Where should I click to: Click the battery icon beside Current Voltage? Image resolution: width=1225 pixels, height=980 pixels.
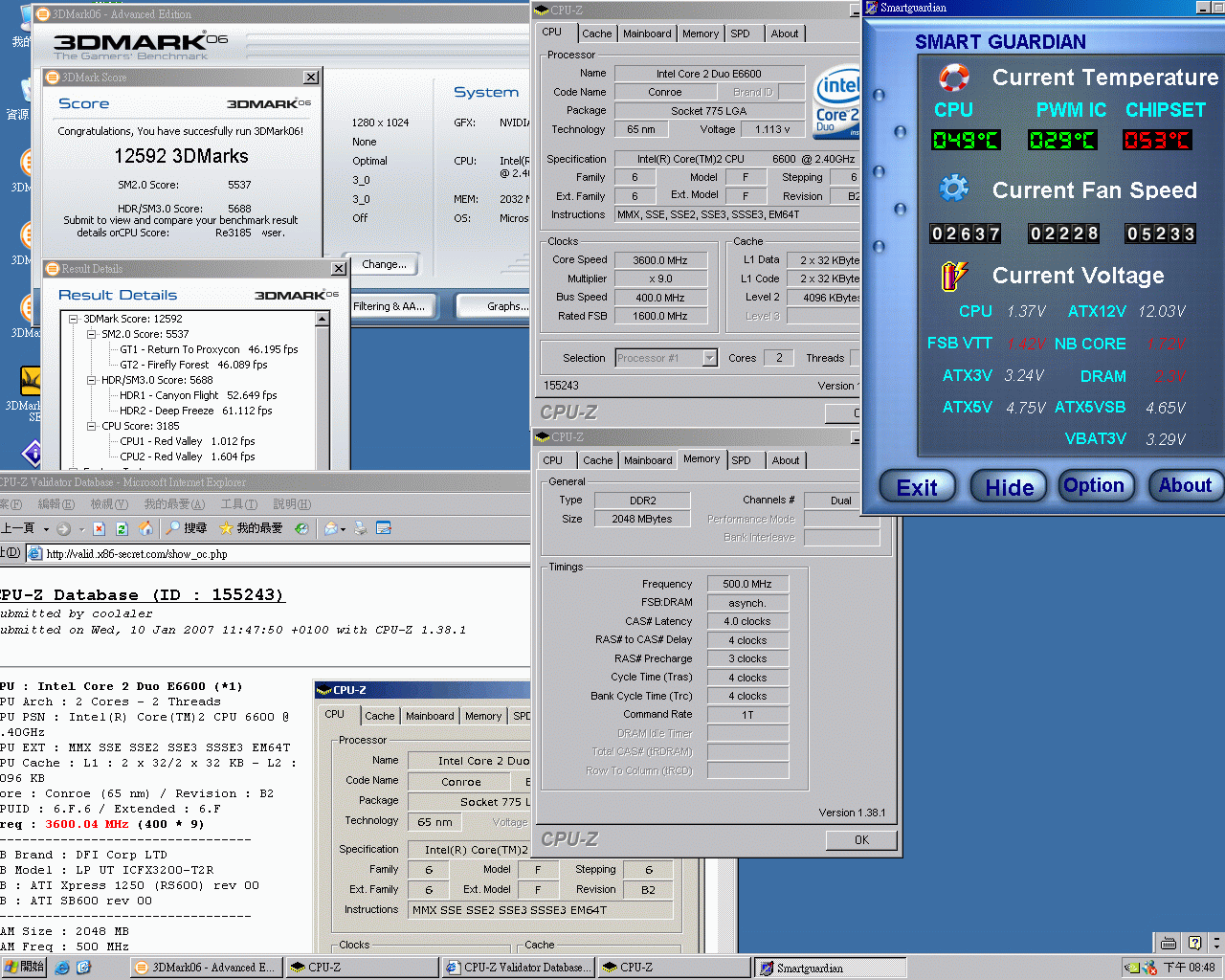click(x=953, y=276)
